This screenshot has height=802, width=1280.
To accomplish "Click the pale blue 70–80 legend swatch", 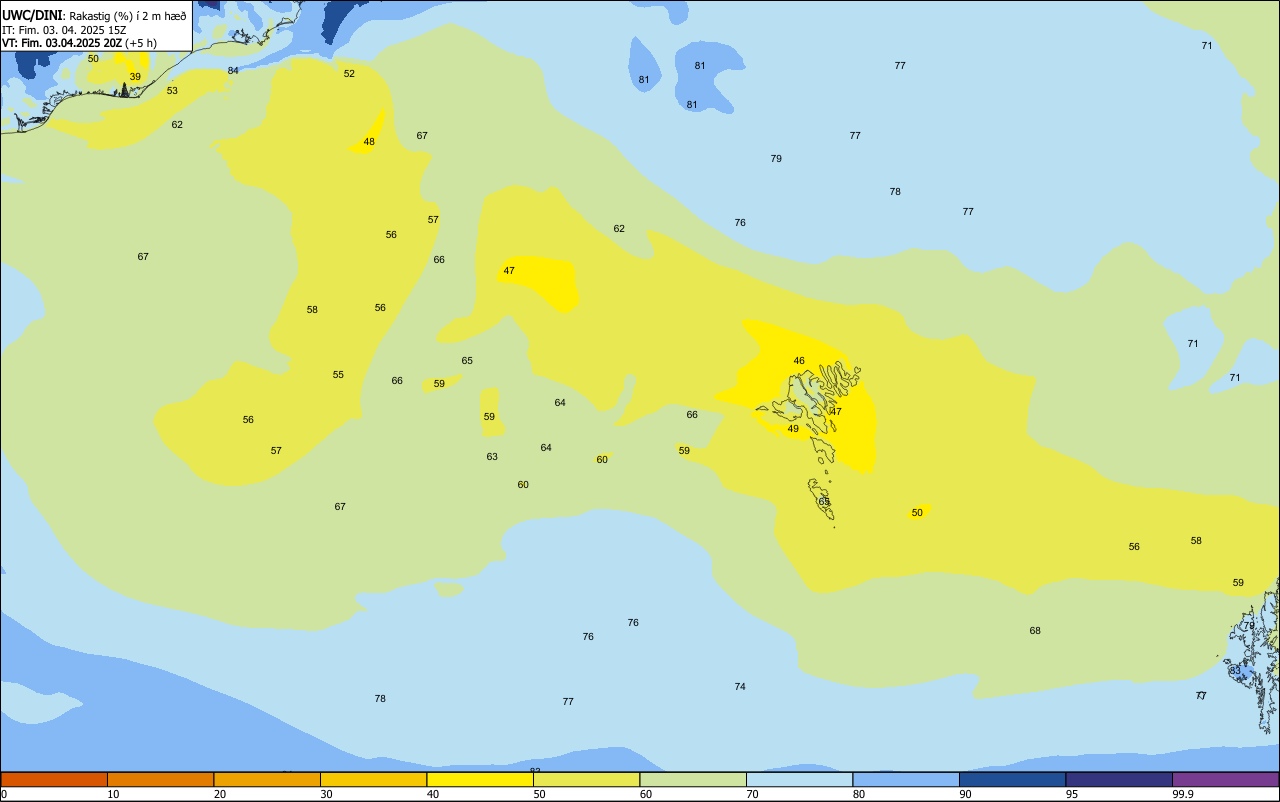I will (x=799, y=779).
